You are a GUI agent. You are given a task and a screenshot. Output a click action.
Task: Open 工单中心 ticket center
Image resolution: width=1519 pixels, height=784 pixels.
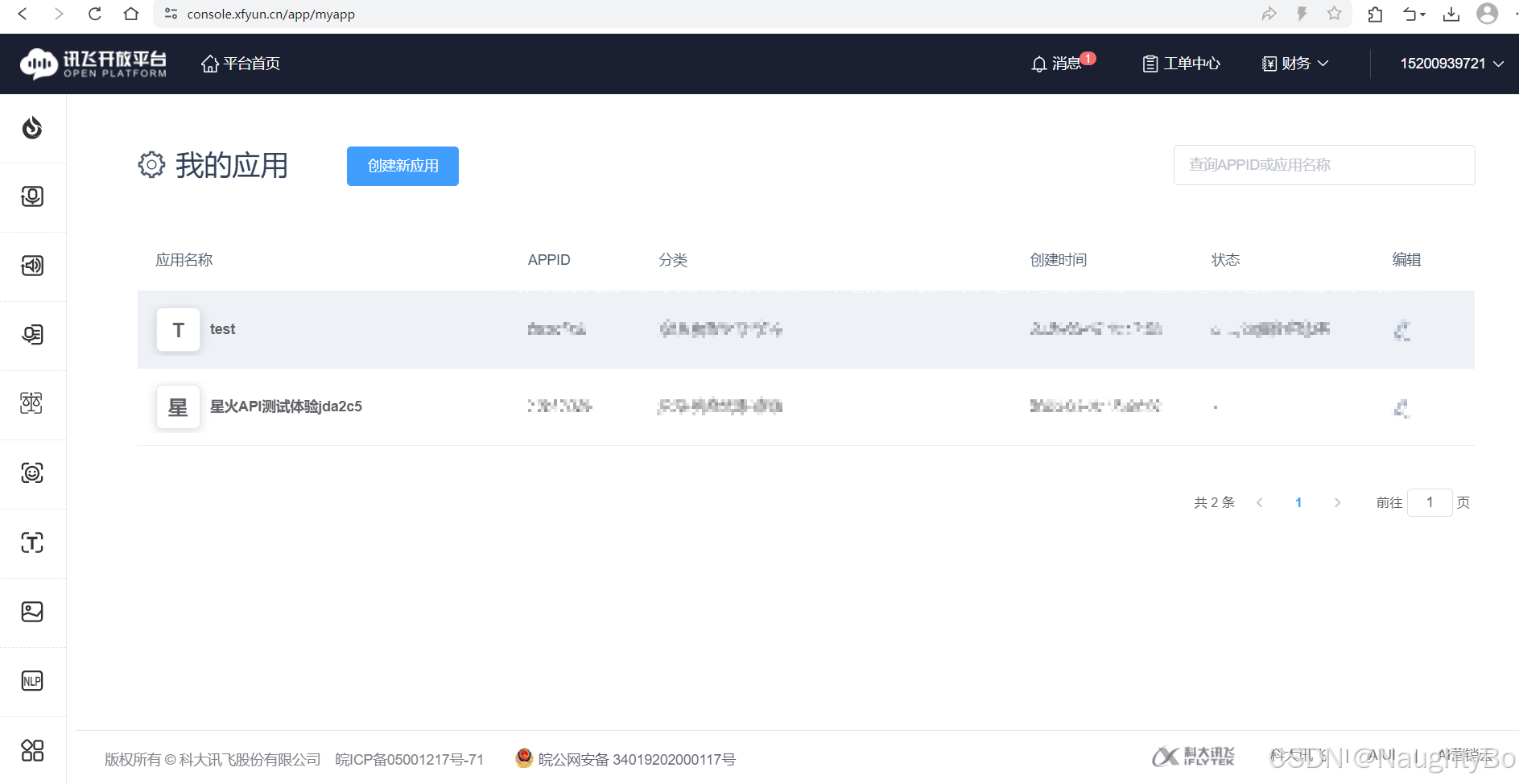click(x=1181, y=64)
